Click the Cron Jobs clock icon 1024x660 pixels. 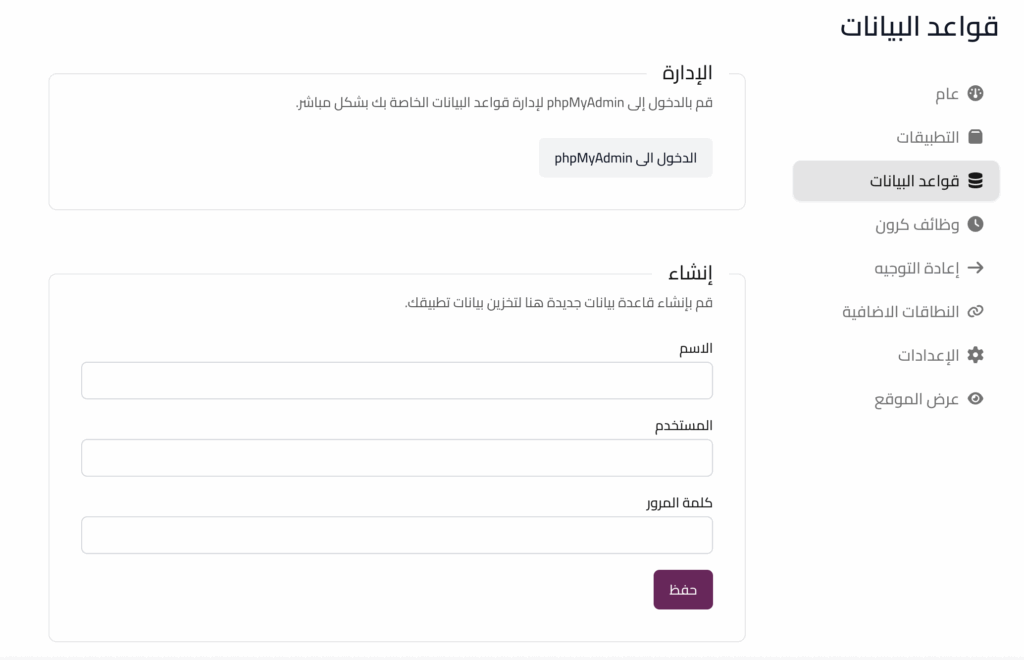976,225
